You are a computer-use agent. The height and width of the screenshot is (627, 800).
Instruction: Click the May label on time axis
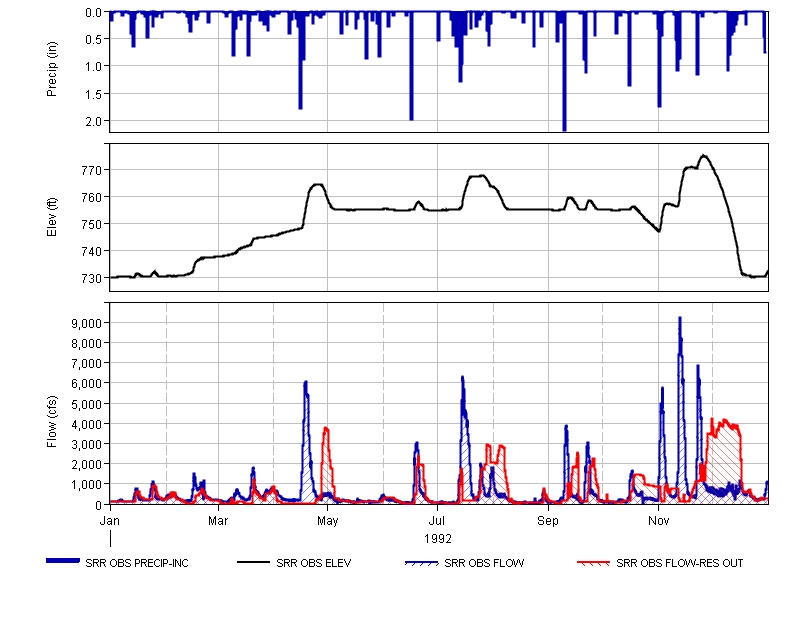point(328,521)
